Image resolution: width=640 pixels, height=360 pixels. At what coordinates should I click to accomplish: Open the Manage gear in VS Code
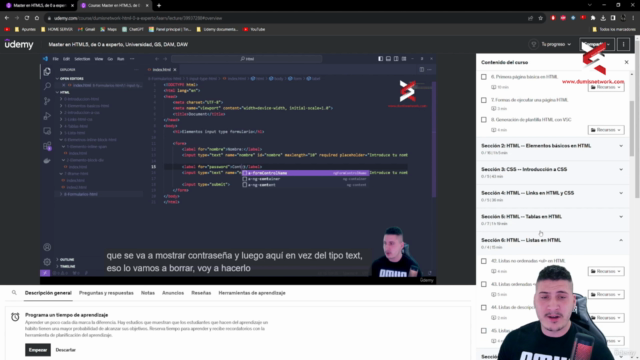(x=47, y=262)
